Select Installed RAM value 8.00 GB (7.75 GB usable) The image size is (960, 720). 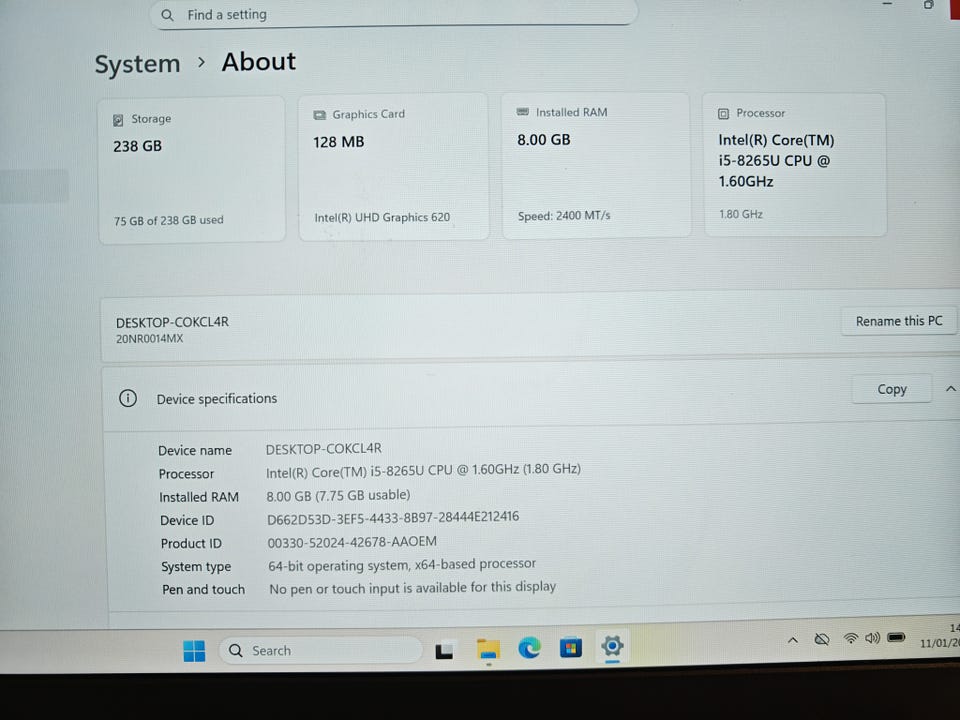pyautogui.click(x=338, y=495)
